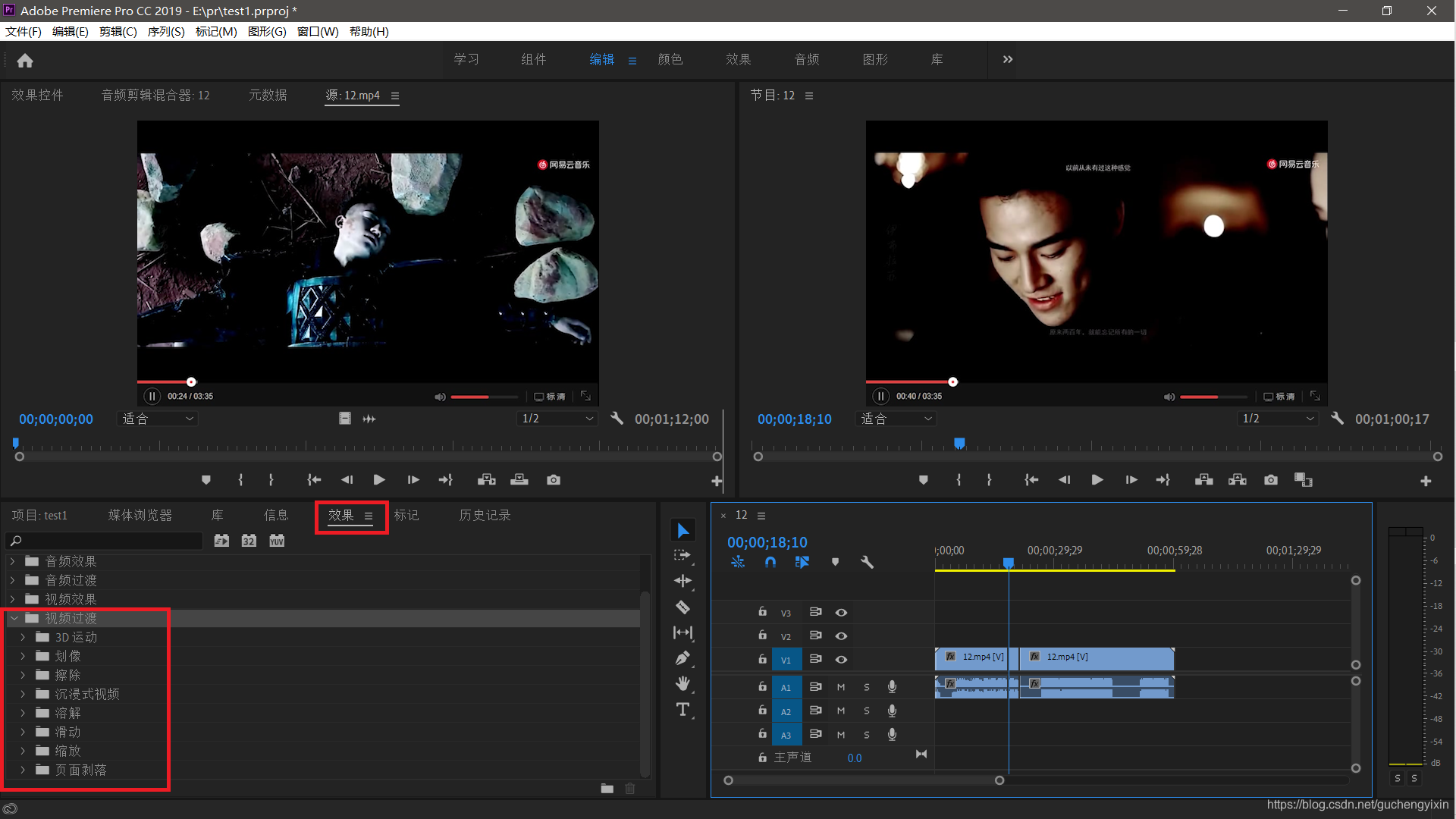Viewport: 1456px width, 819px height.
Task: Show more workspaces overflow chevron
Action: click(1008, 59)
